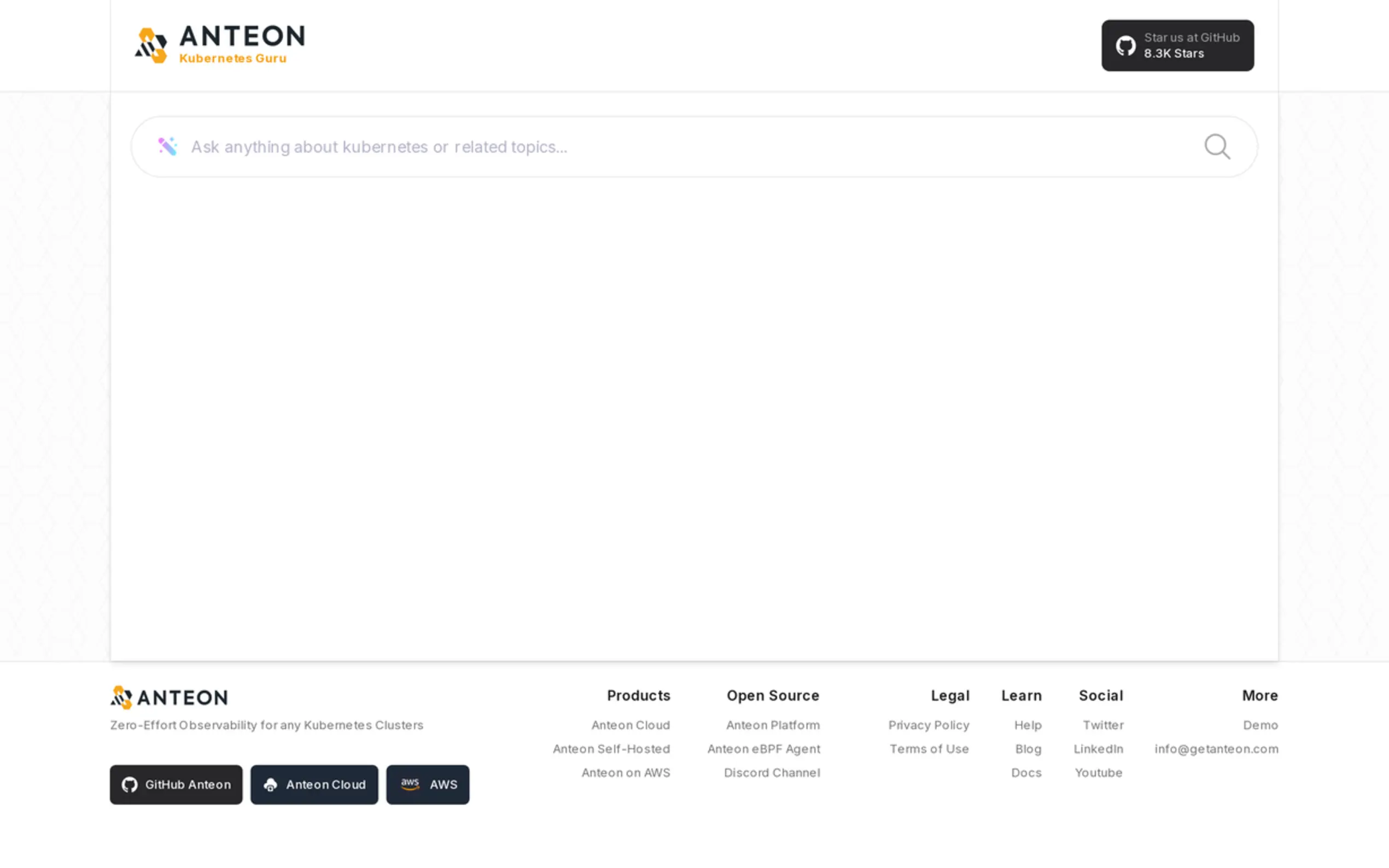Click the GitHub icon on GitHub Anteon button
1389x868 pixels.
(x=130, y=785)
